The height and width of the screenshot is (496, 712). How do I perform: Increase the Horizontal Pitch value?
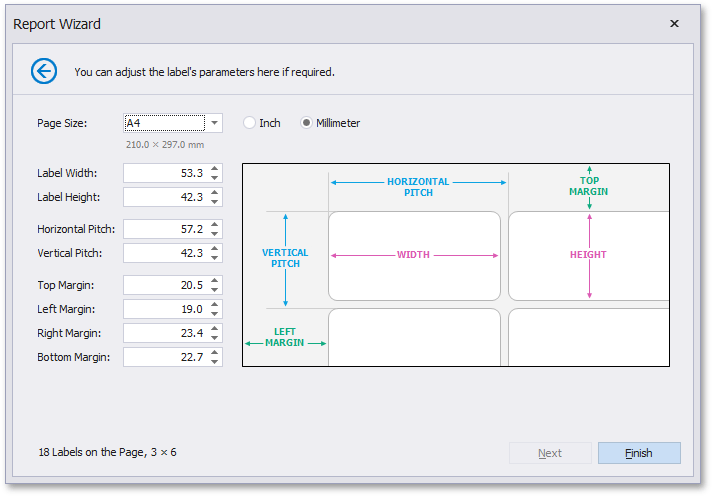[x=214, y=225]
